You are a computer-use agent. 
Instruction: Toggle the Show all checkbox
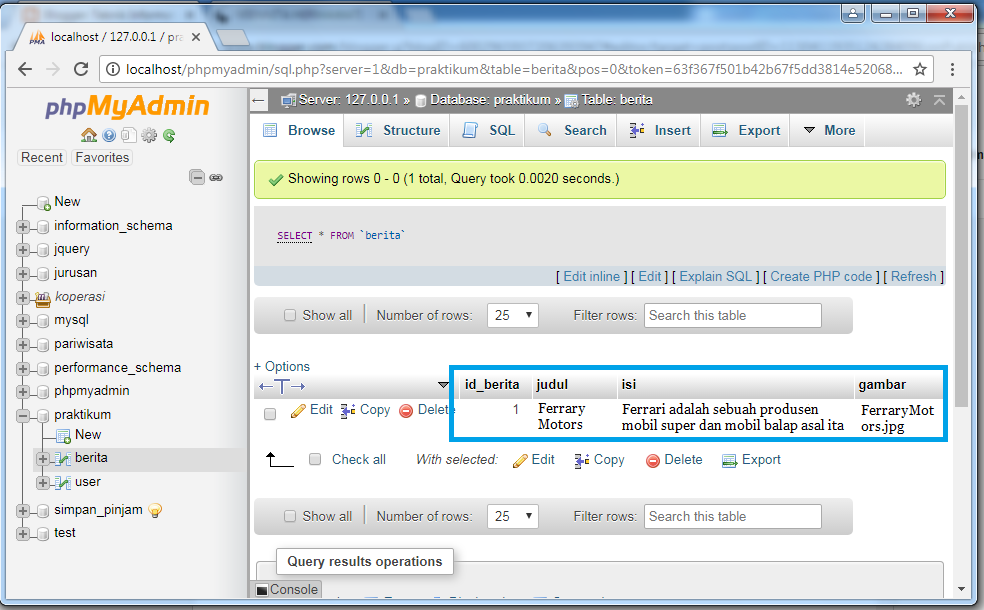[x=290, y=314]
